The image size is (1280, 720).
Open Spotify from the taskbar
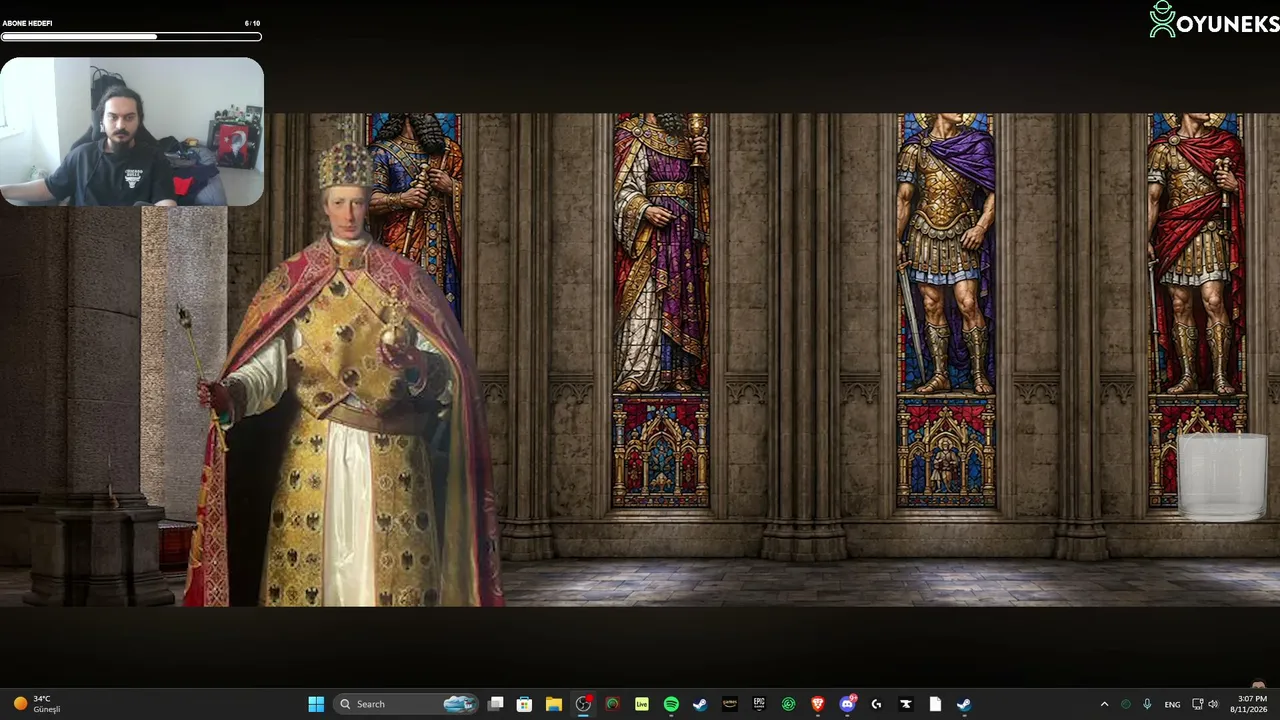pyautogui.click(x=671, y=704)
